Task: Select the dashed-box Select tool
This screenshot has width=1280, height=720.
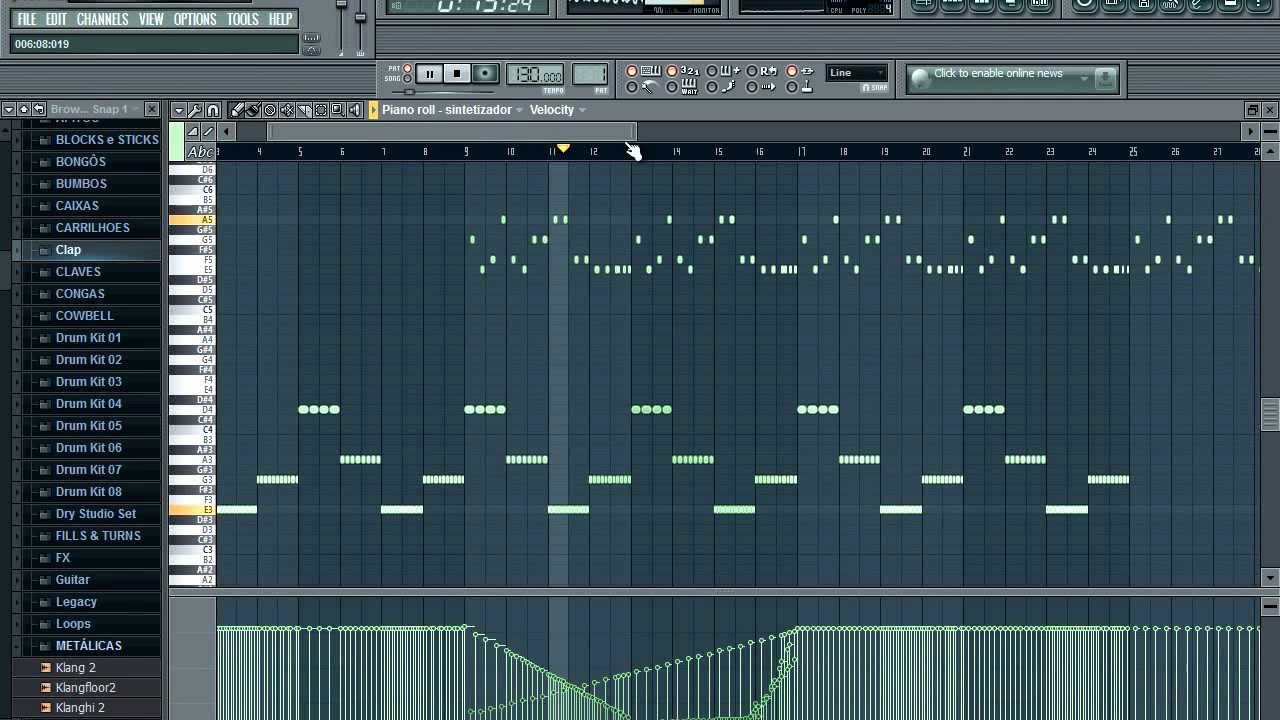Action: (320, 110)
